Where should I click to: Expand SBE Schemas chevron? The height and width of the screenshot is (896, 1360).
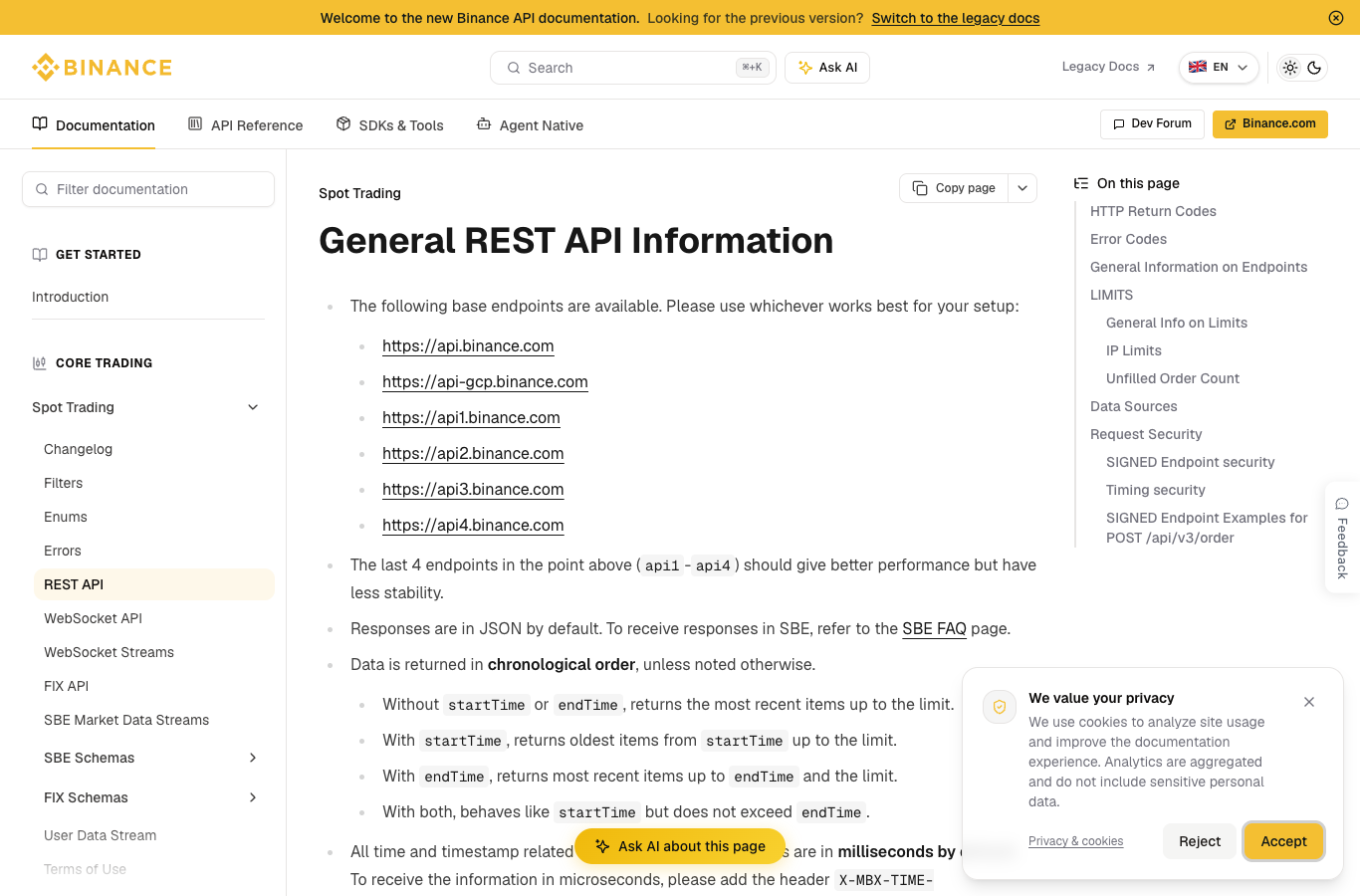(x=253, y=758)
